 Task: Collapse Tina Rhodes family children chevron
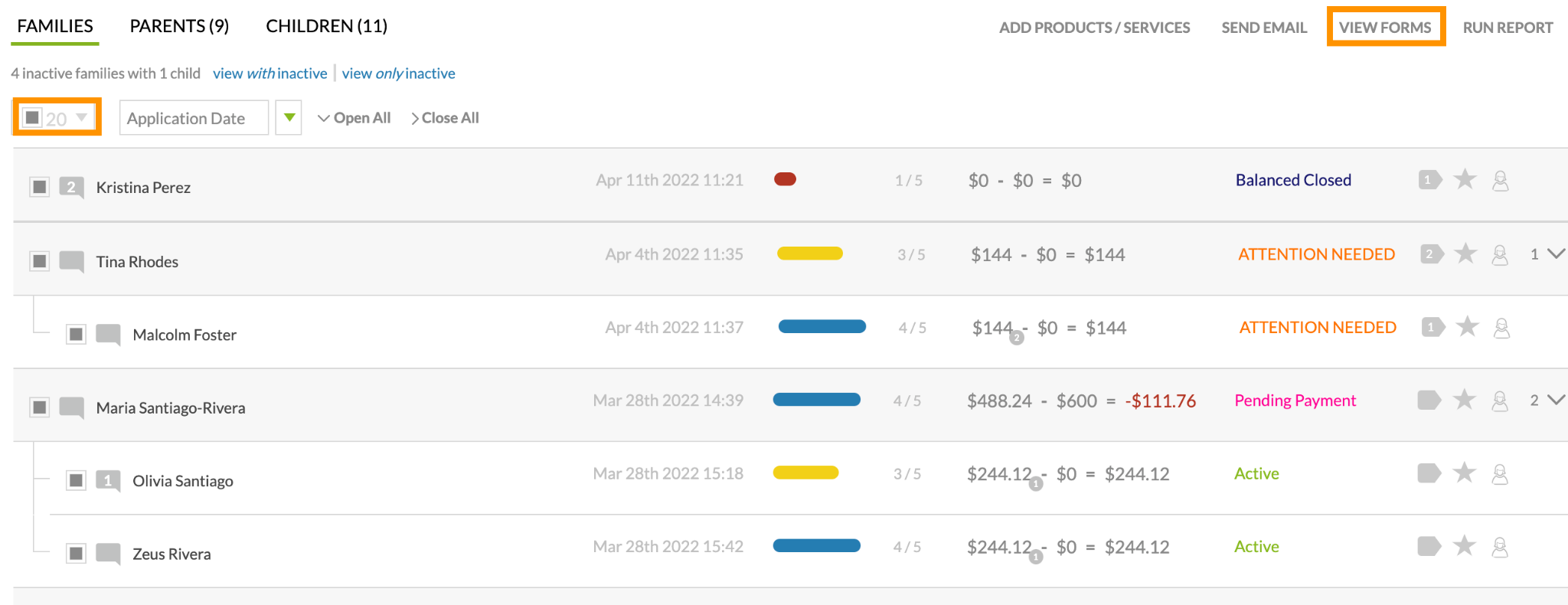tap(1556, 253)
